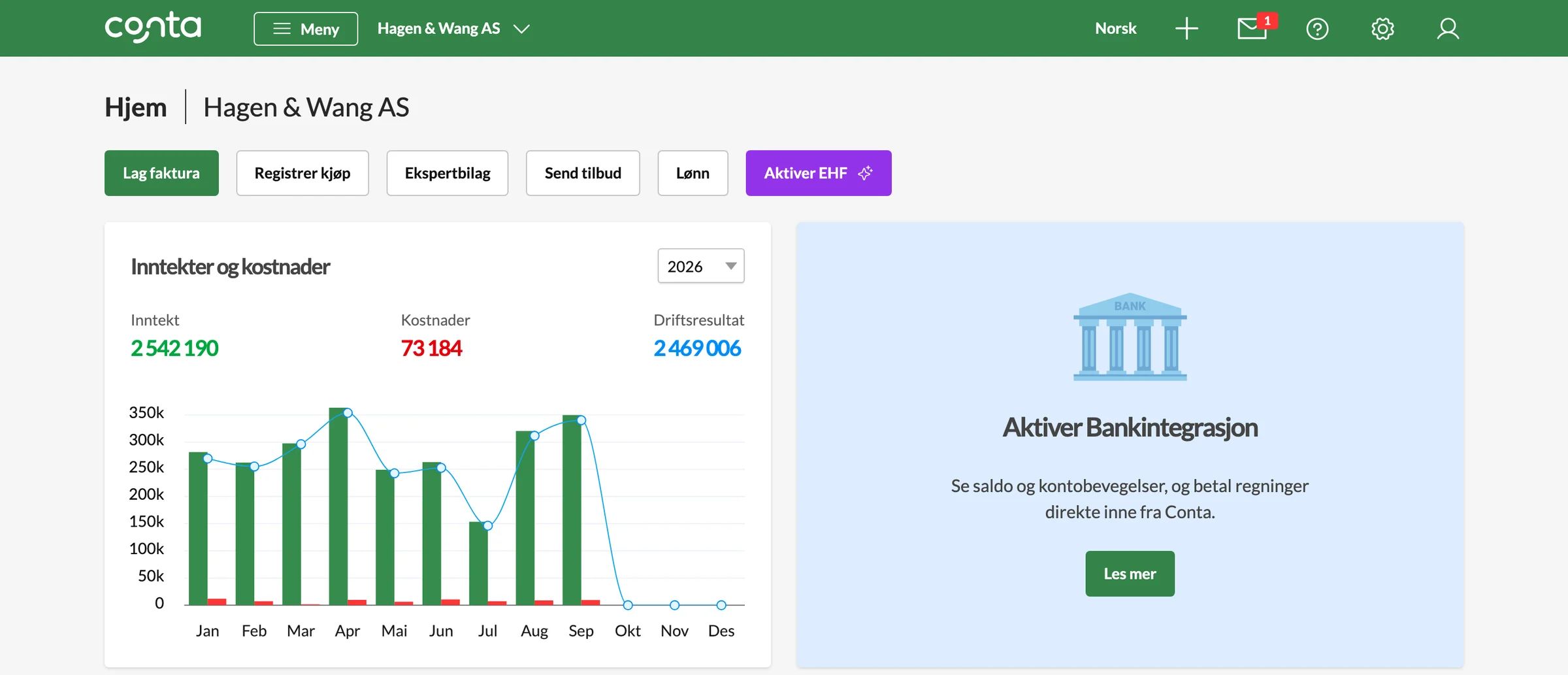1568x675 pixels.
Task: Open the settings gear icon
Action: 1382,29
